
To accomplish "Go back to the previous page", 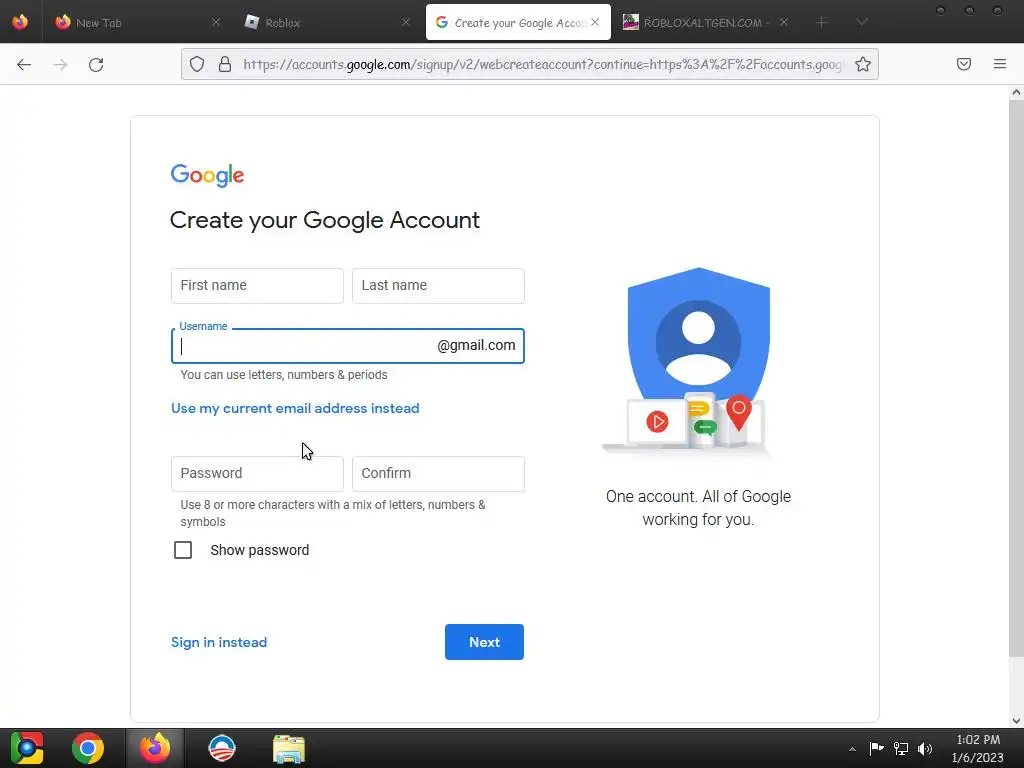I will [x=24, y=64].
